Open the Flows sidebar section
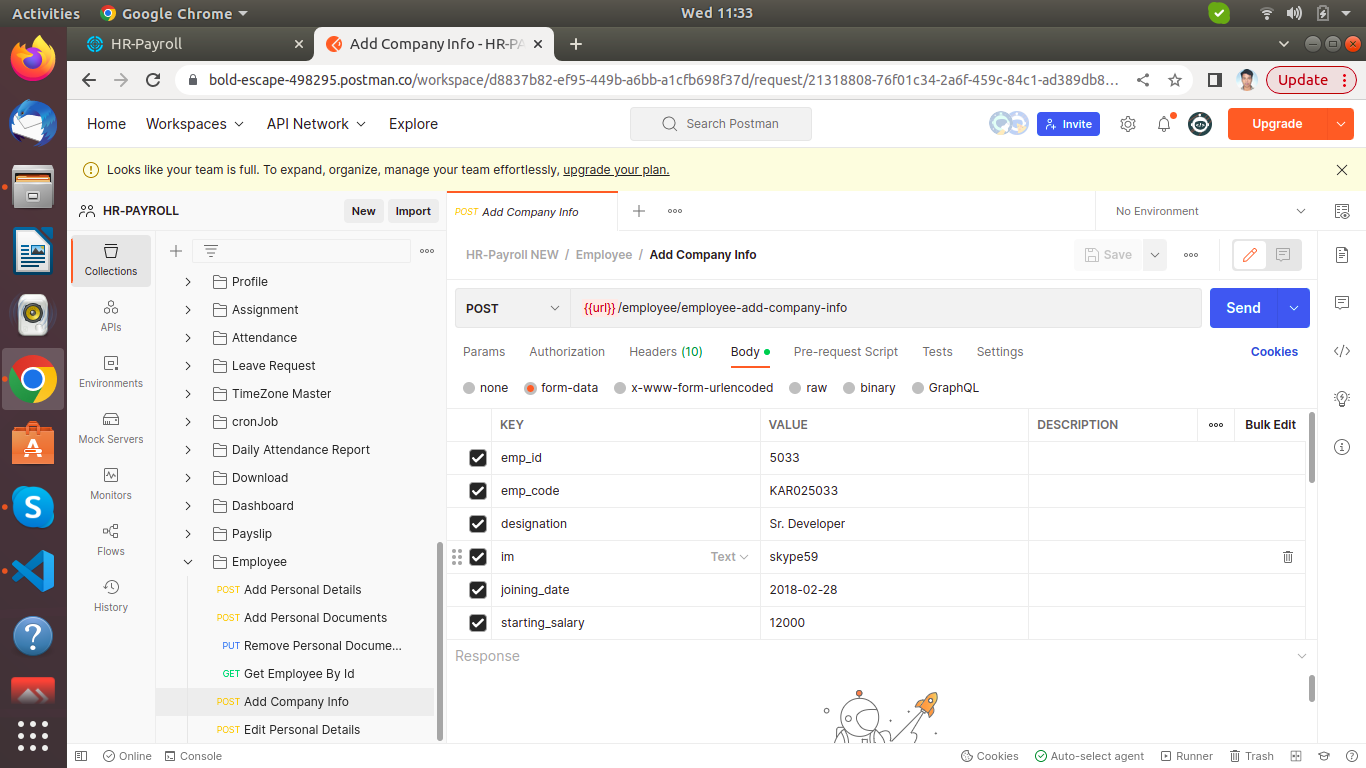Screen dimensions: 1366x768 coord(110,540)
